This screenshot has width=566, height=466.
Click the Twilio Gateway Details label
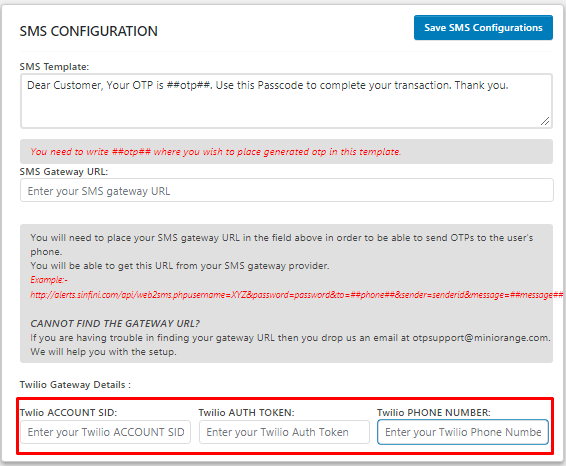click(75, 385)
